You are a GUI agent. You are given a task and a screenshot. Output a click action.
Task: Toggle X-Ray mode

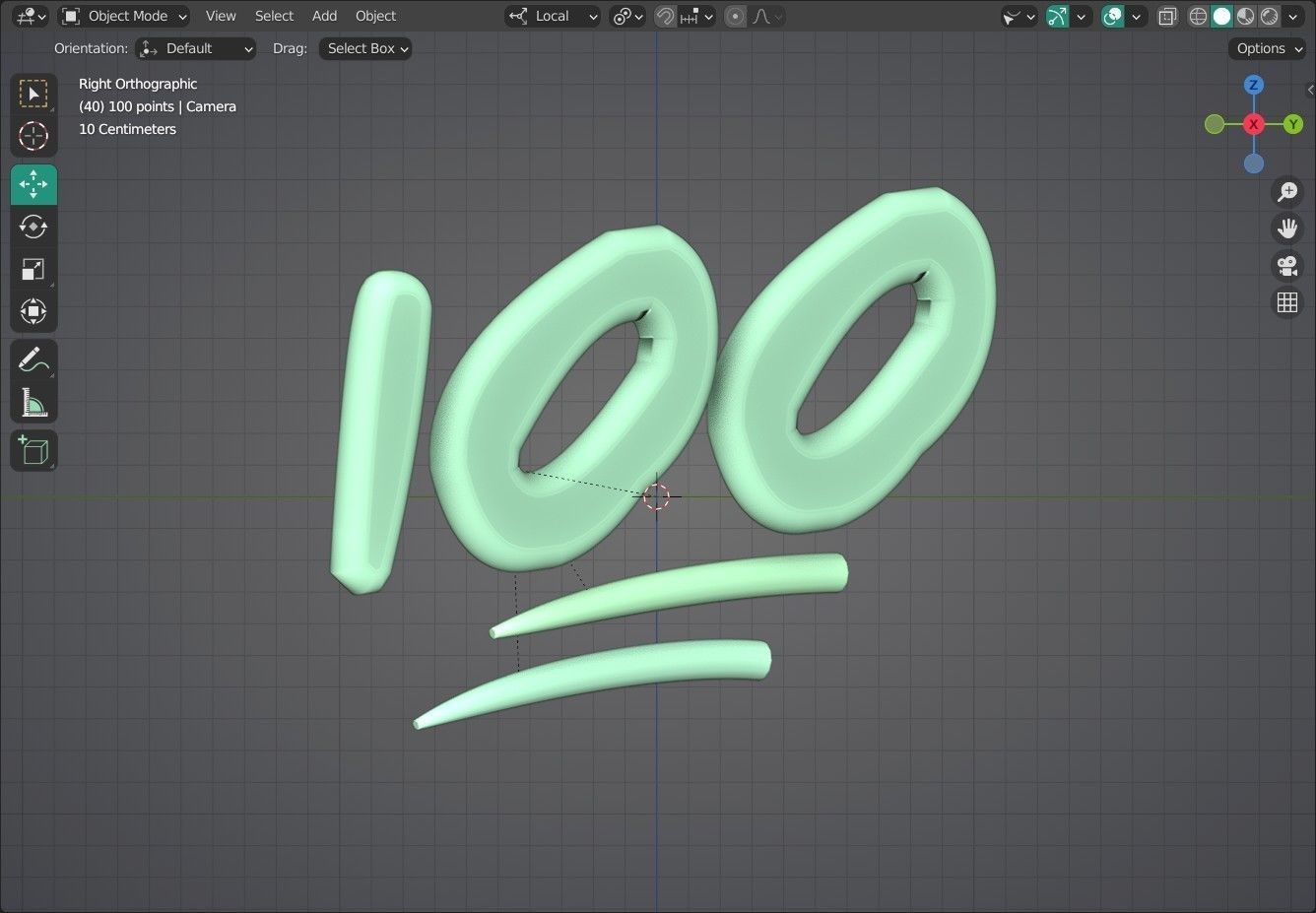click(1167, 16)
